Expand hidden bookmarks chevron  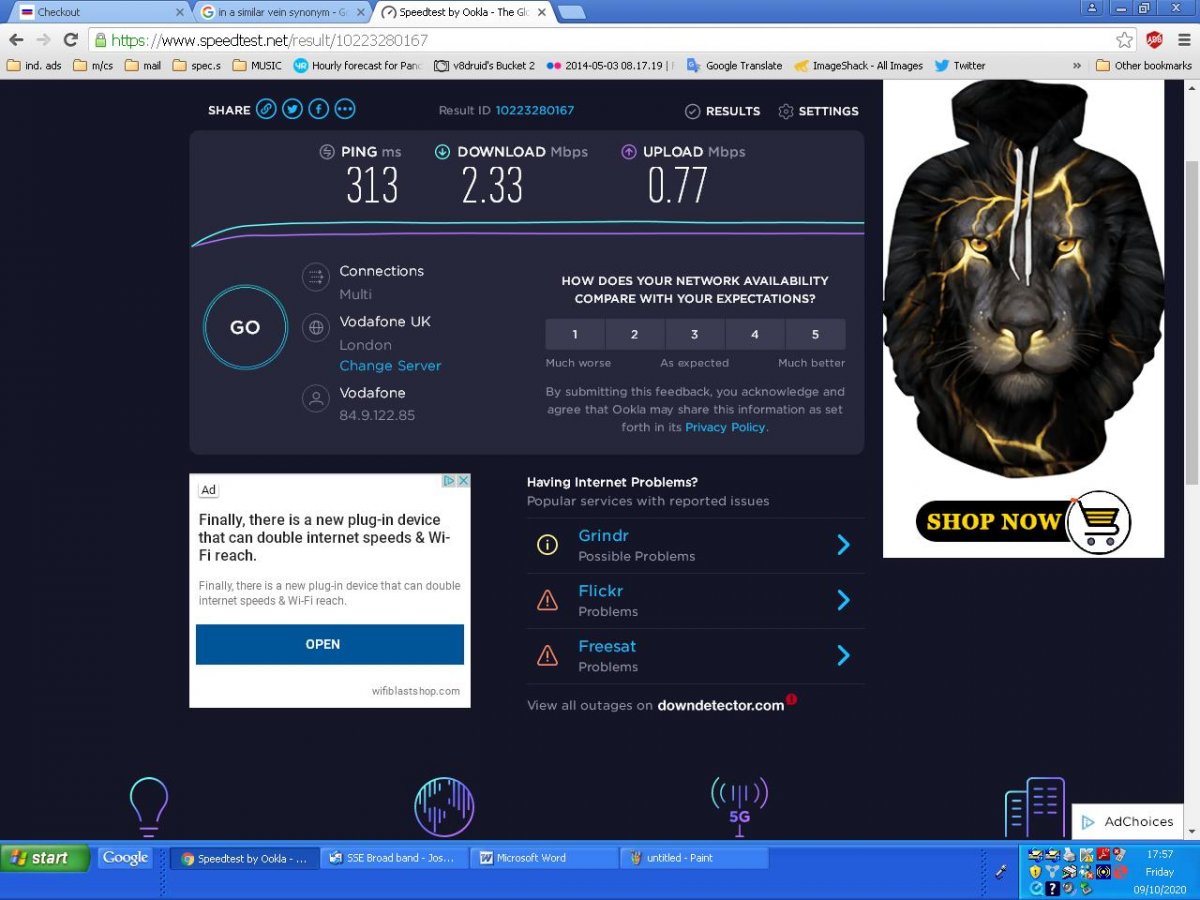pyautogui.click(x=1077, y=66)
